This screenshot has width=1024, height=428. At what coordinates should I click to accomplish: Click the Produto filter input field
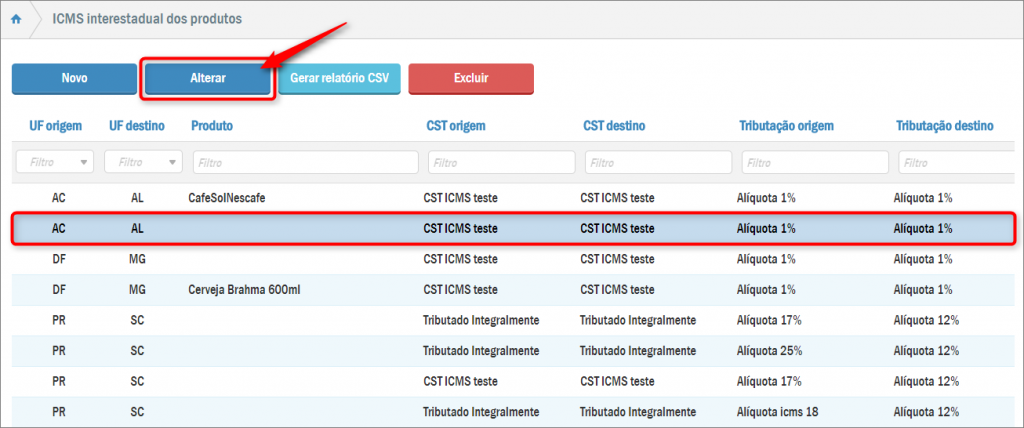tap(305, 161)
